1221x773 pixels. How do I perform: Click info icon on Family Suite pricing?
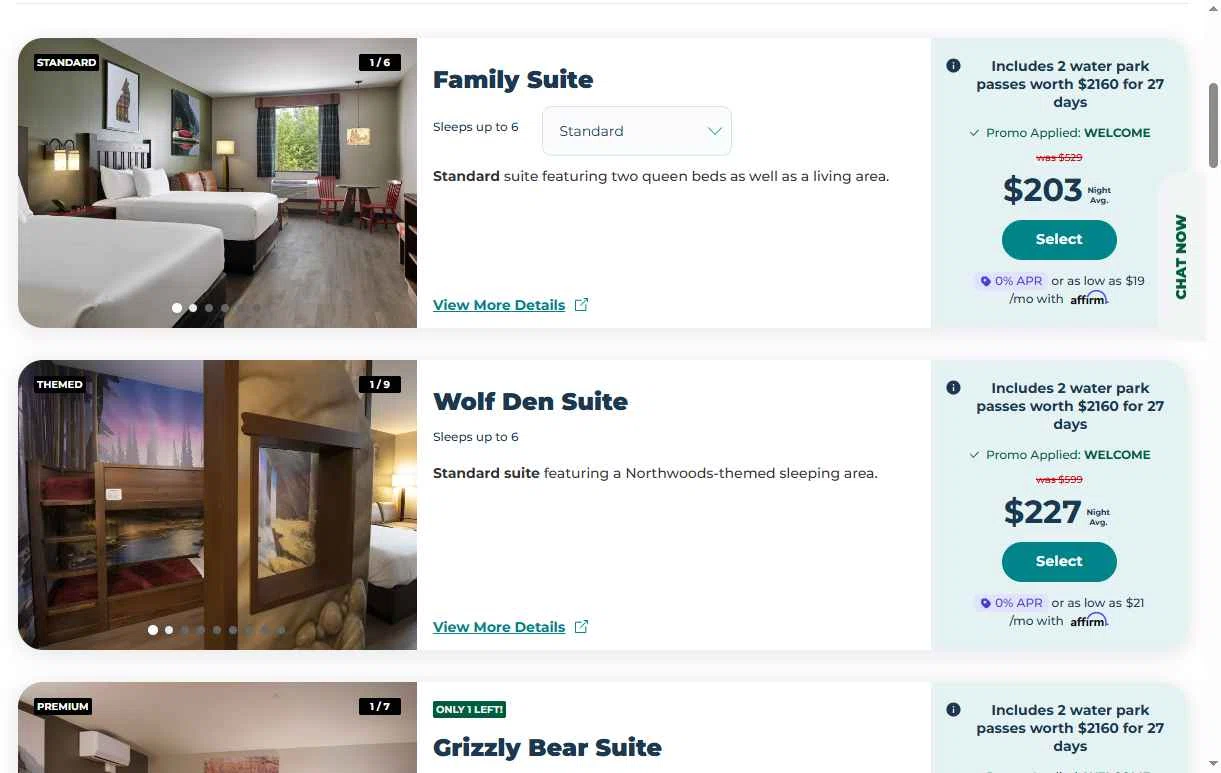point(953,66)
